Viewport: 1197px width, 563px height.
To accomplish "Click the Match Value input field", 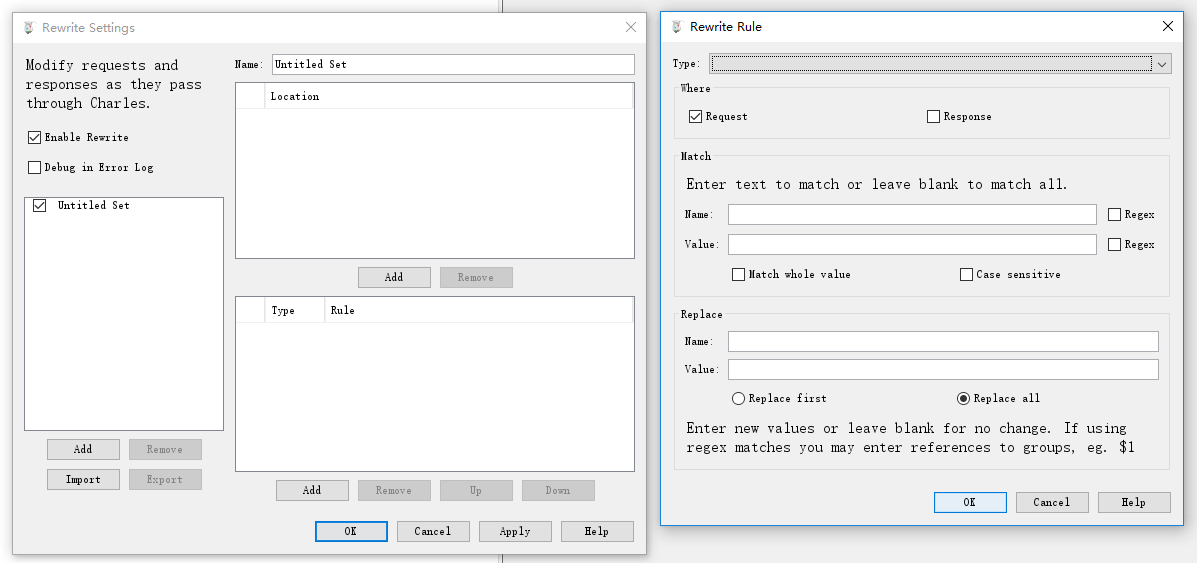I will click(x=911, y=244).
